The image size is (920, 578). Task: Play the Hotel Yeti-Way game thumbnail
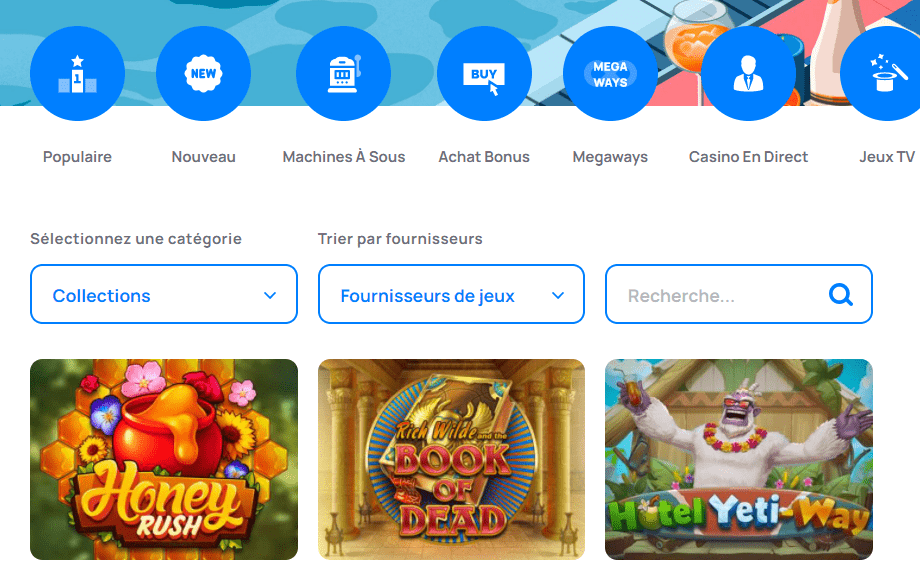739,459
